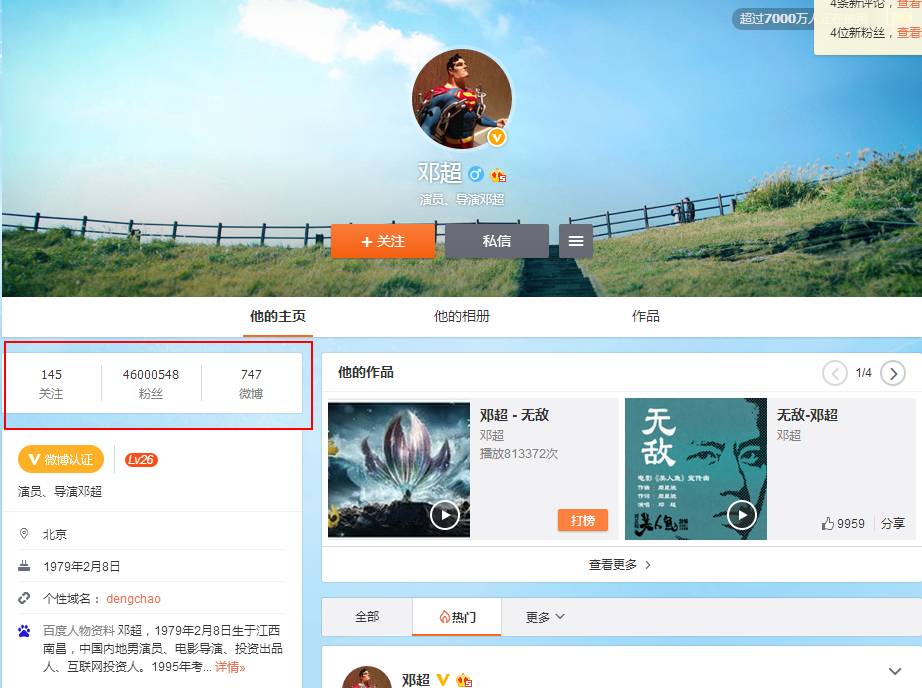Image resolution: width=922 pixels, height=688 pixels.
Task: Follow the user with +关注 button
Action: tap(383, 241)
